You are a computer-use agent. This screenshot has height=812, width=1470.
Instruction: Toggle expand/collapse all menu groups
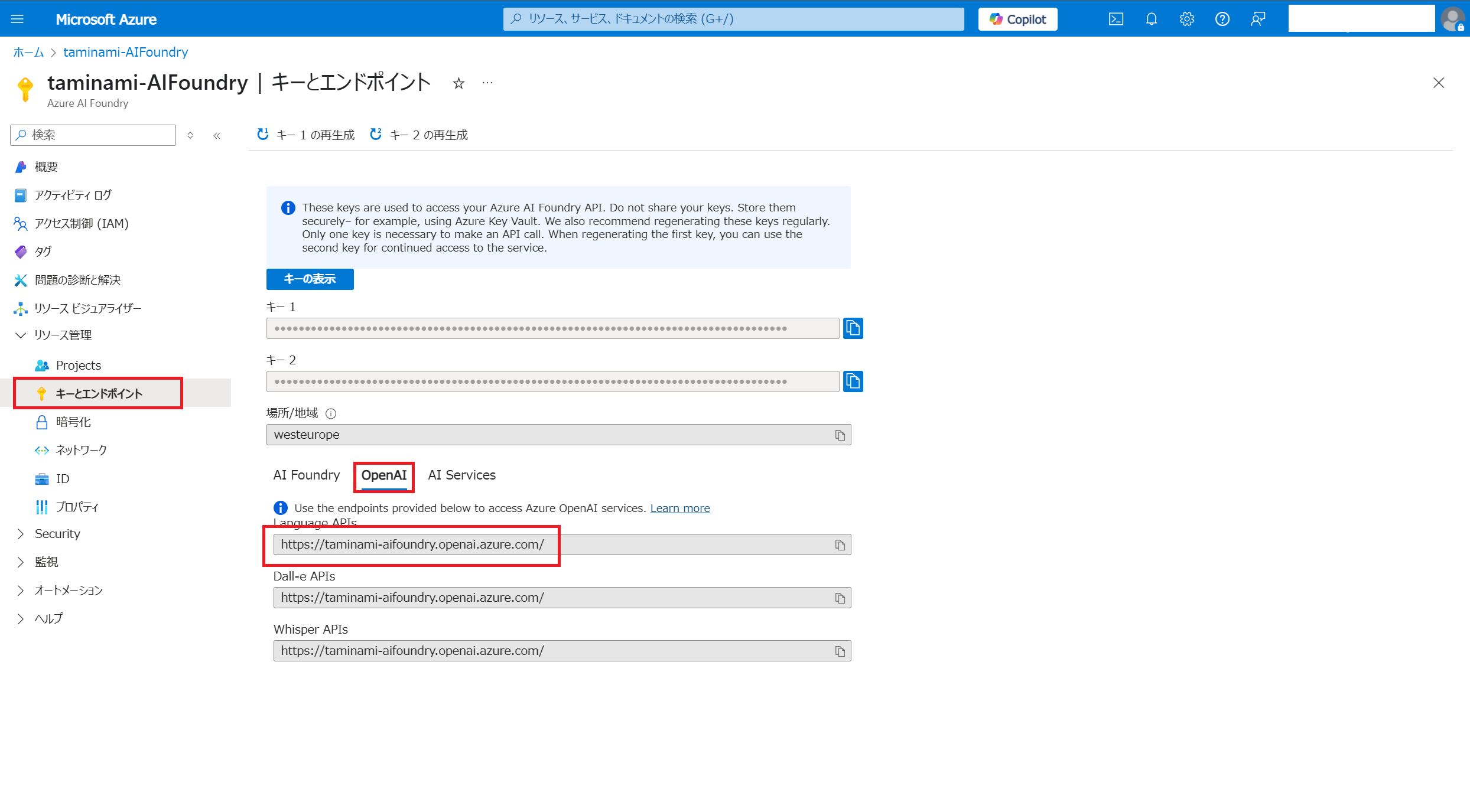click(x=190, y=135)
